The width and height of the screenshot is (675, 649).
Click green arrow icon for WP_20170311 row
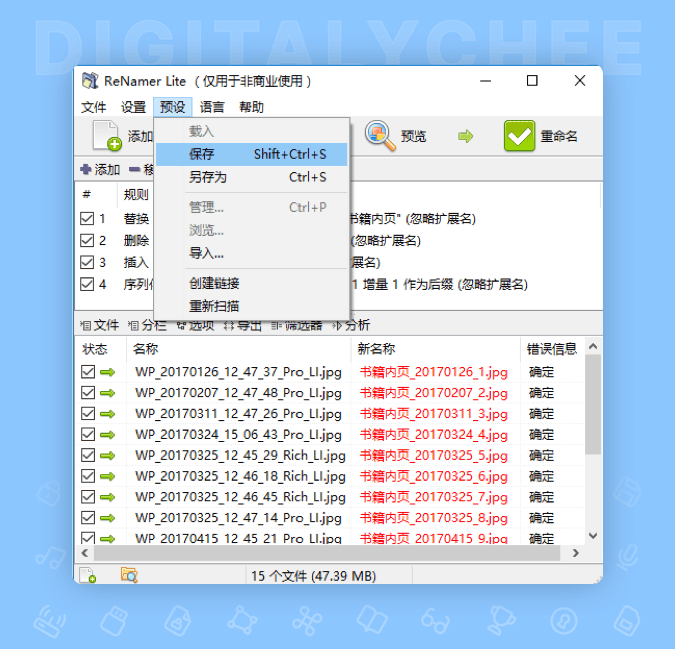108,414
